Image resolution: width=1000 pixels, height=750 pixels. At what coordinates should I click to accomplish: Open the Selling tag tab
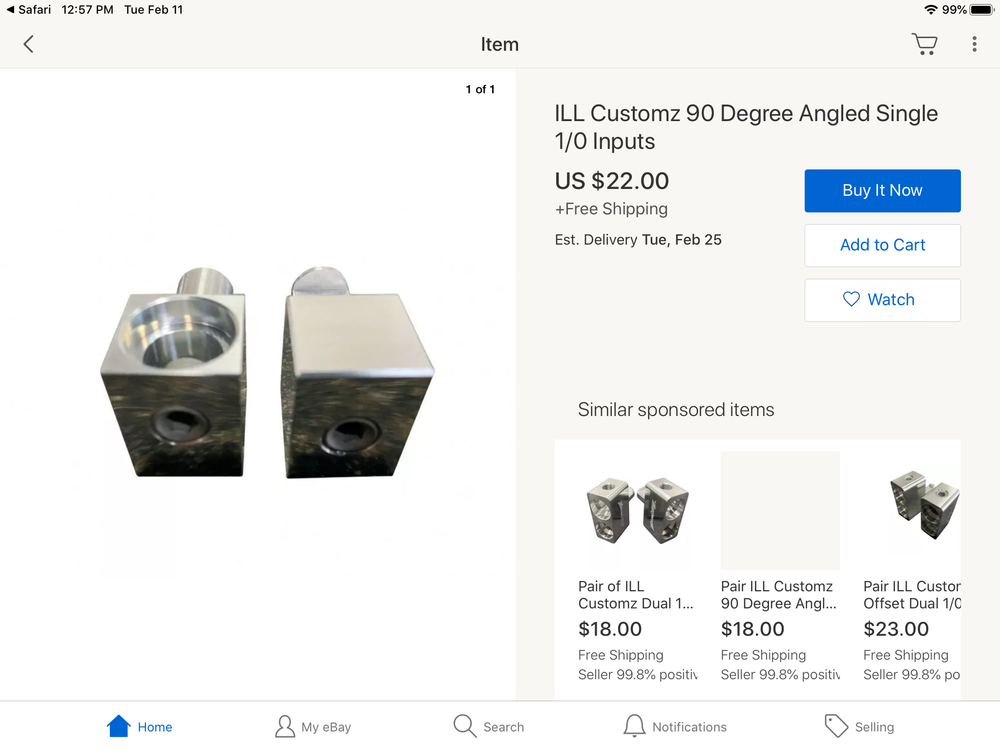point(859,726)
